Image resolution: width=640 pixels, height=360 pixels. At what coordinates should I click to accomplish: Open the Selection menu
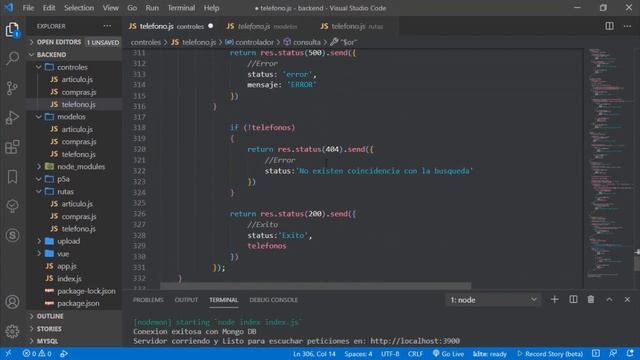click(79, 8)
